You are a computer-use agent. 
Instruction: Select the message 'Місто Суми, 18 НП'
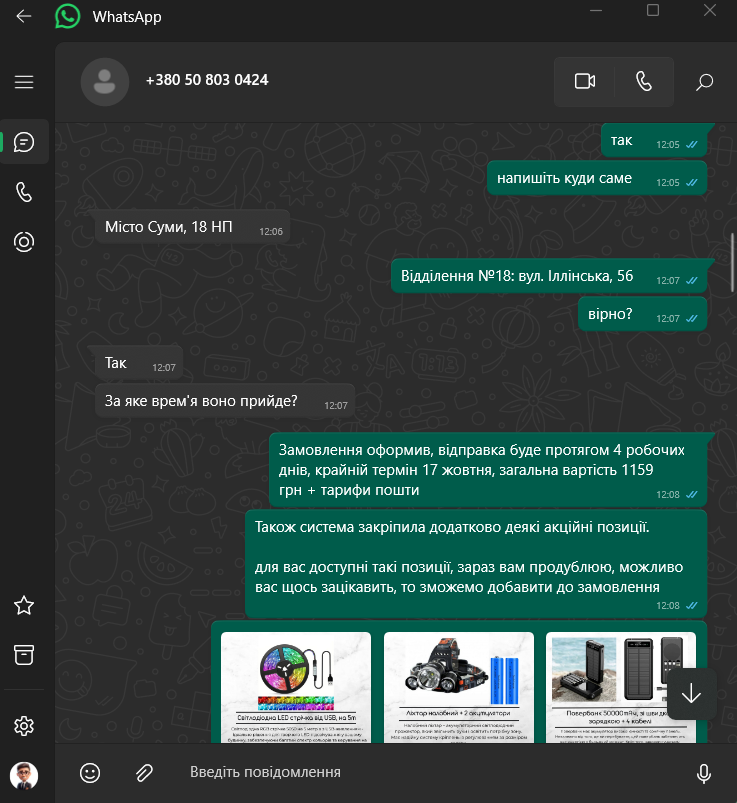[x=193, y=226]
